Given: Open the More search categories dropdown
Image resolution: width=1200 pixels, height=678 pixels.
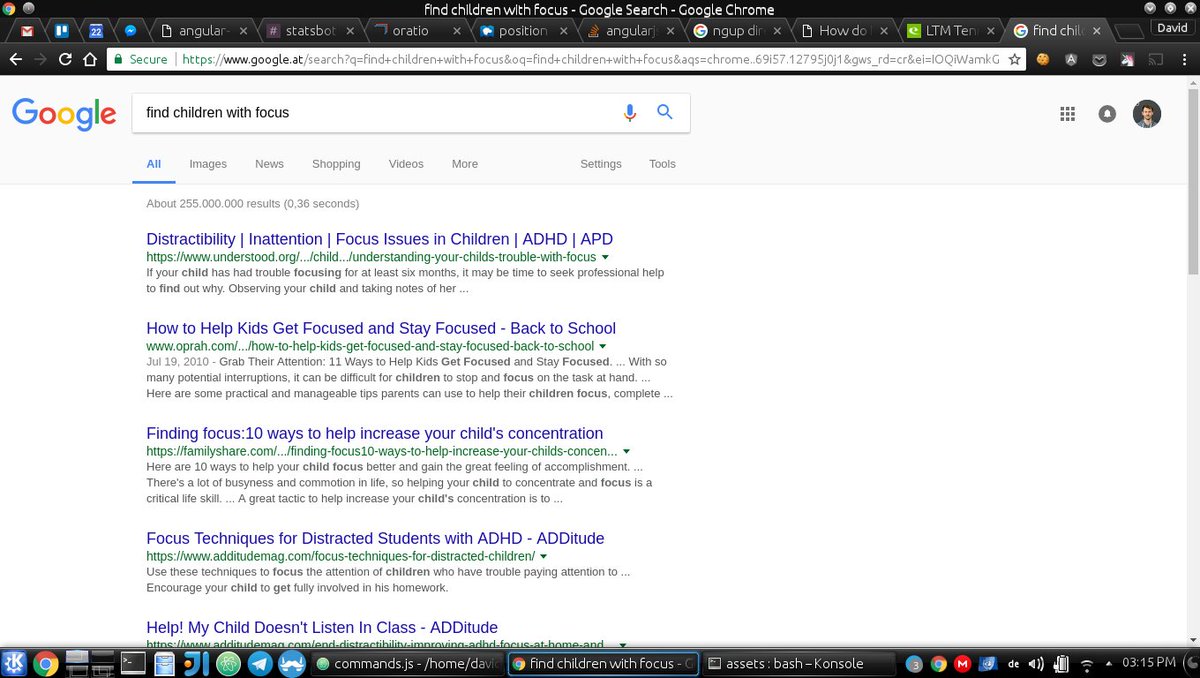Looking at the screenshot, I should pyautogui.click(x=464, y=164).
